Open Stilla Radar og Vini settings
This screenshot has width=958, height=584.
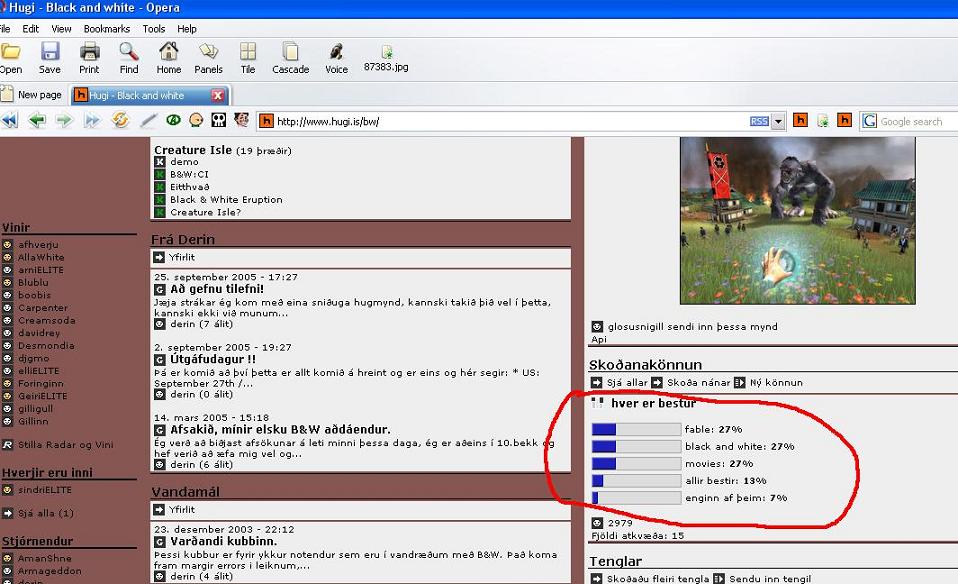[65, 445]
